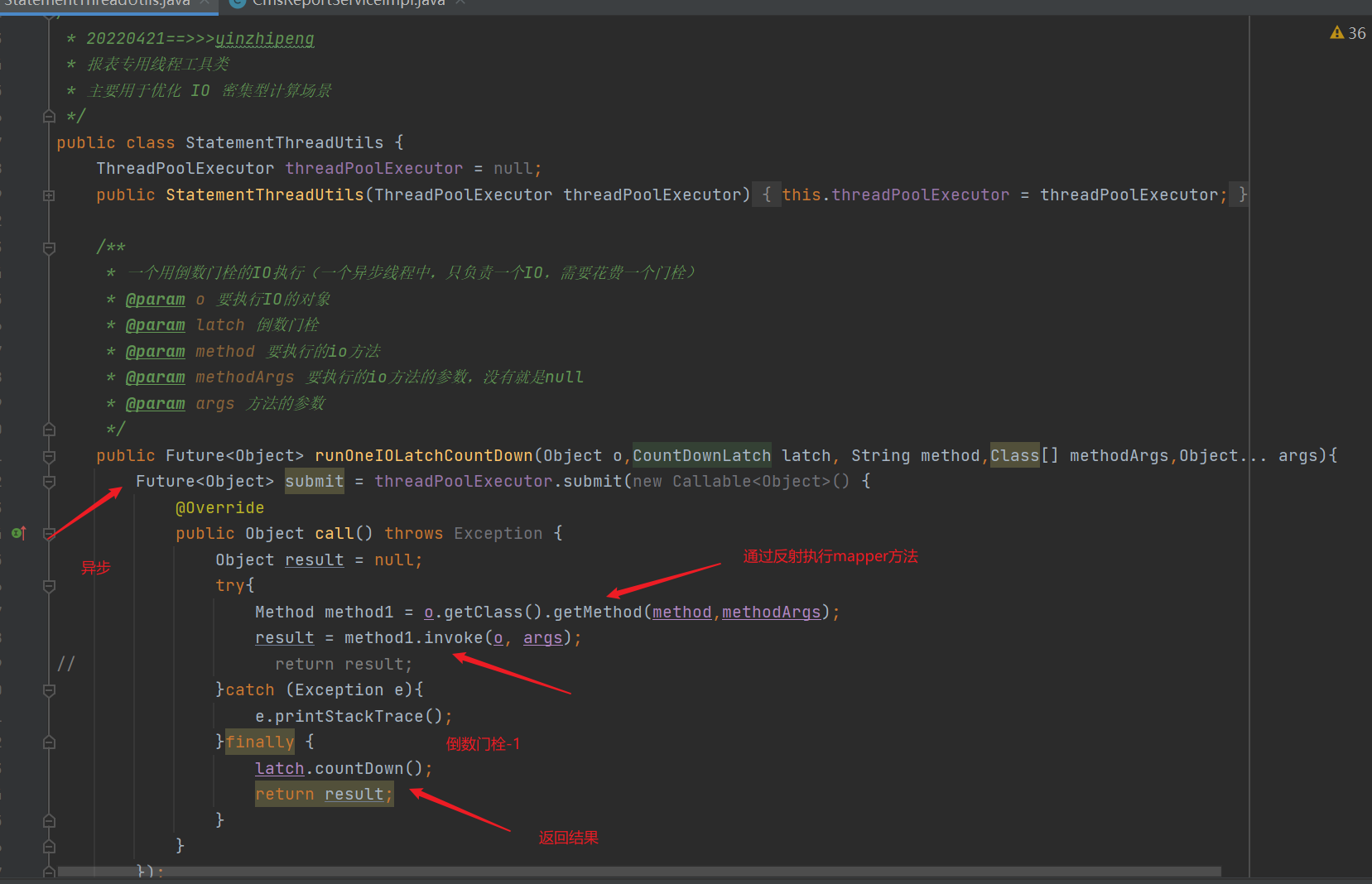The image size is (1372, 884).
Task: Click the '// ' comment marker in the left column
Action: (66, 664)
